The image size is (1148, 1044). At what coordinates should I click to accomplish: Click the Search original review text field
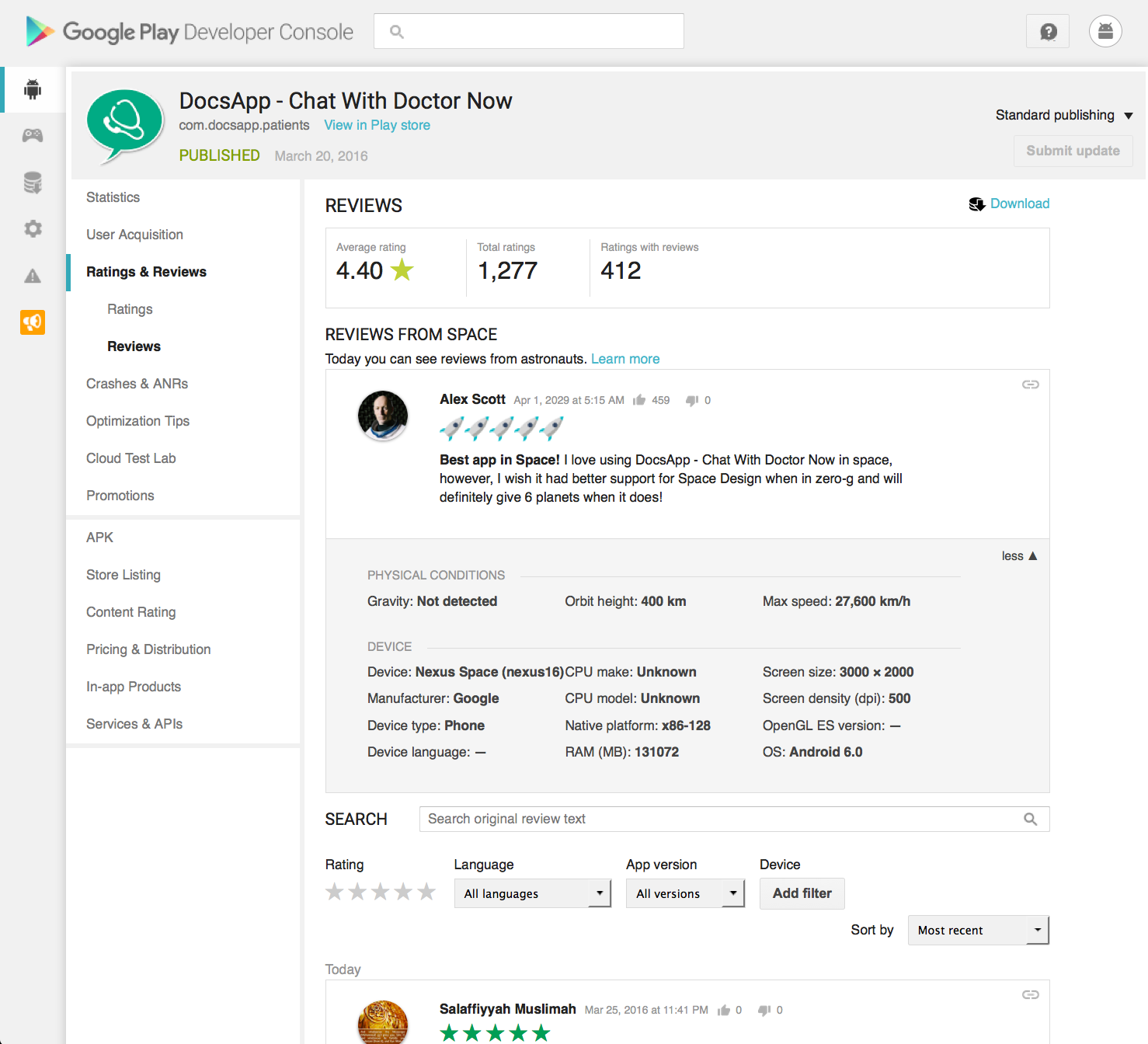click(734, 819)
